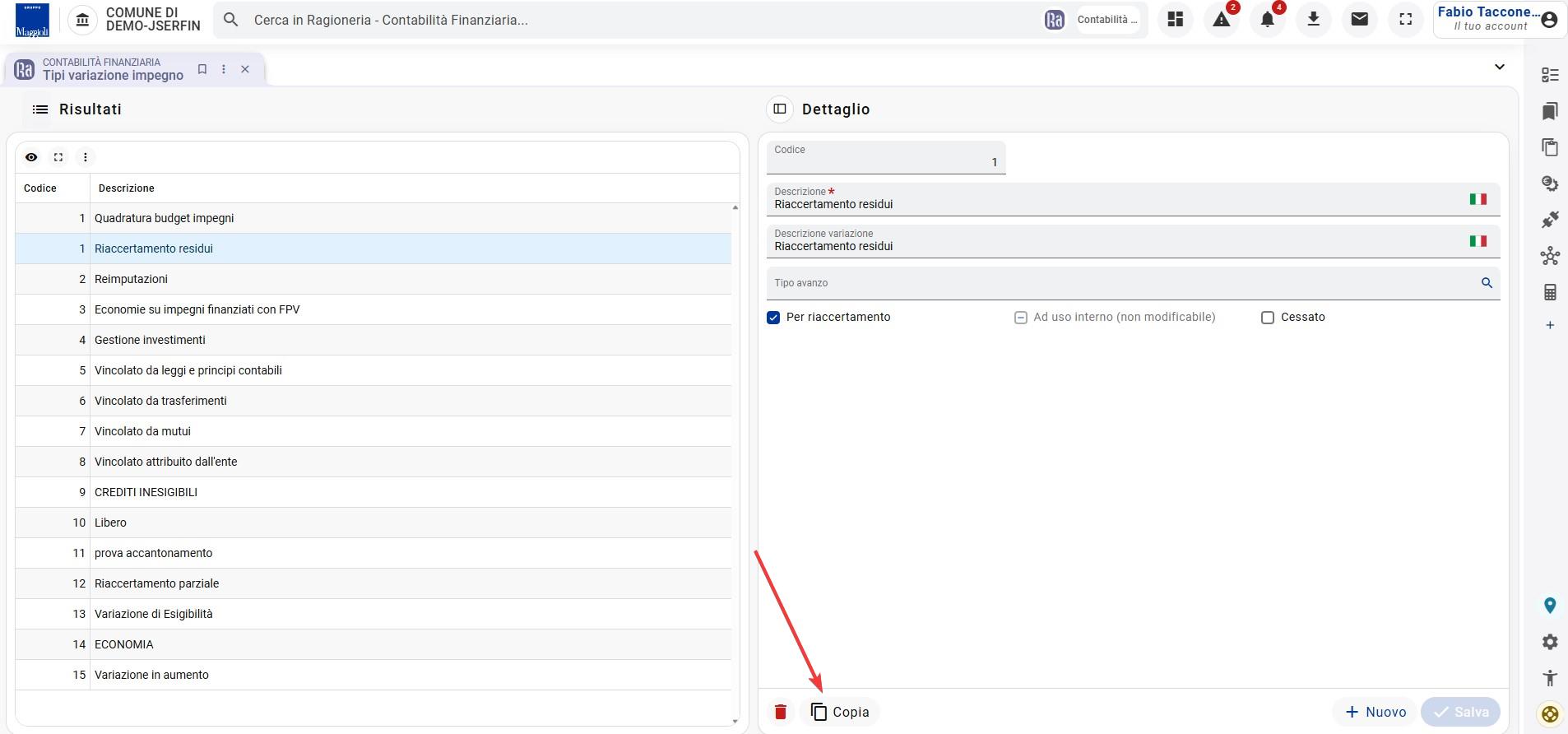Viewport: 1568px width, 734px height.
Task: Expand the results grid to fullscreen
Action: coord(58,157)
